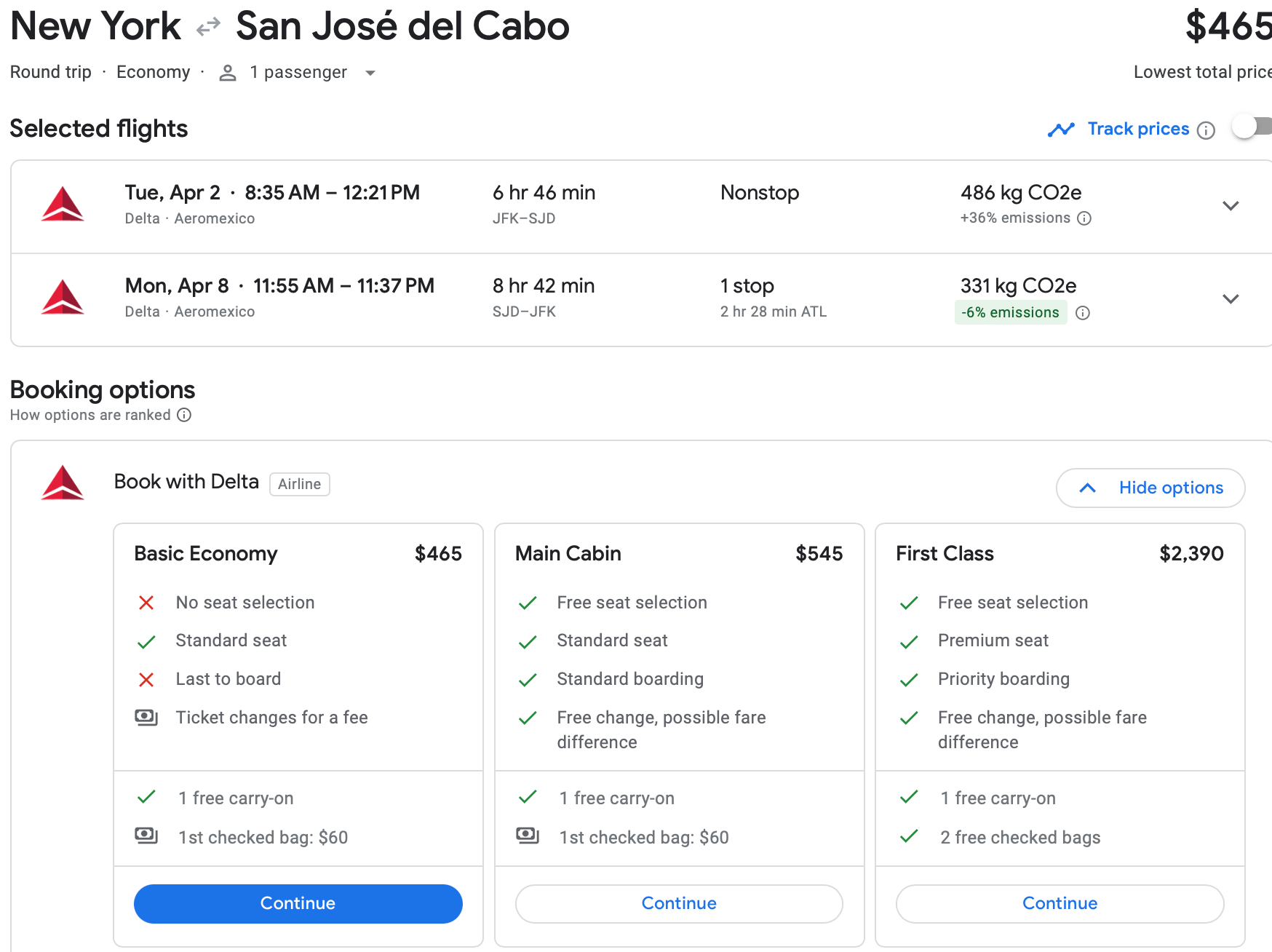Continue with First Class fare

click(x=1060, y=903)
